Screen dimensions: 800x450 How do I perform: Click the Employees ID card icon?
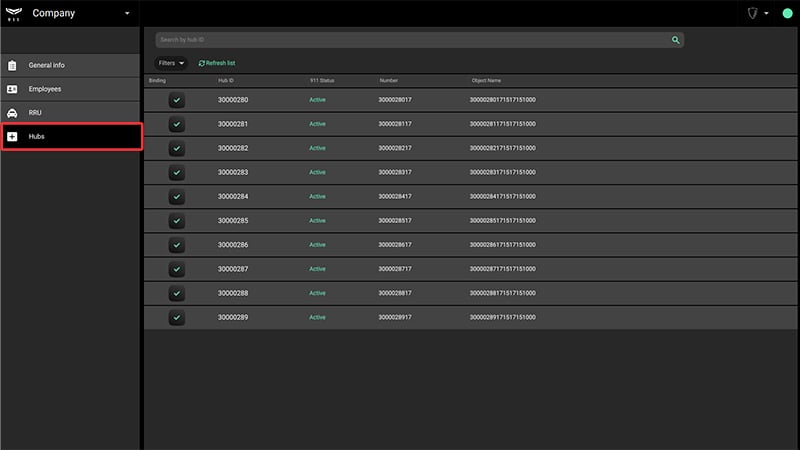tap(12, 89)
